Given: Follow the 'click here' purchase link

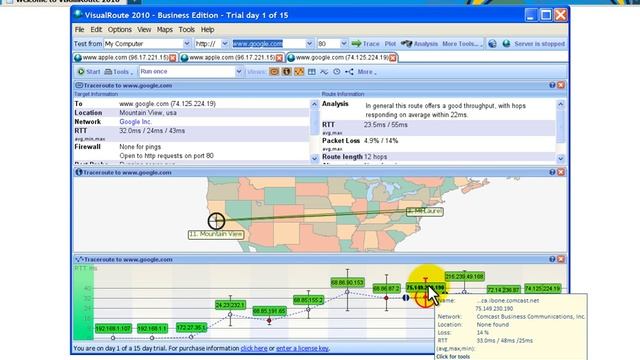Looking at the screenshot, I should 254,348.
